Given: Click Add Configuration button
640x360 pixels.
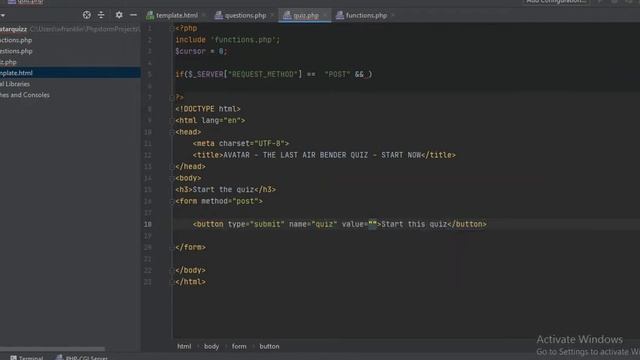Looking at the screenshot, I should [x=556, y=2].
